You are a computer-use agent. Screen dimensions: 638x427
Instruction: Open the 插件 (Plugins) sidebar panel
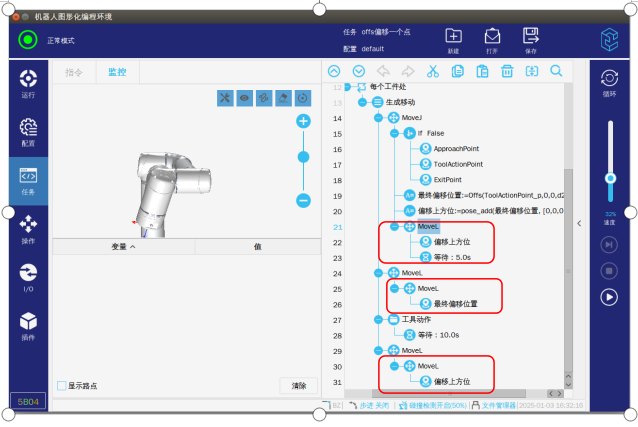click(x=28, y=325)
